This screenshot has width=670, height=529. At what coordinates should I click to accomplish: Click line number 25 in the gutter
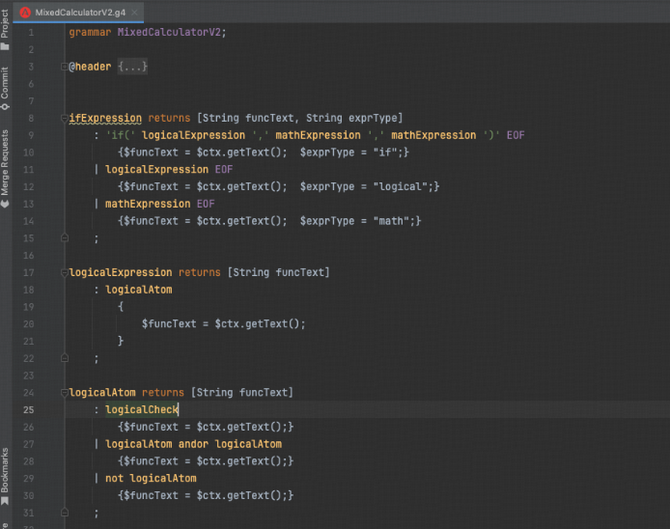tap(28, 410)
